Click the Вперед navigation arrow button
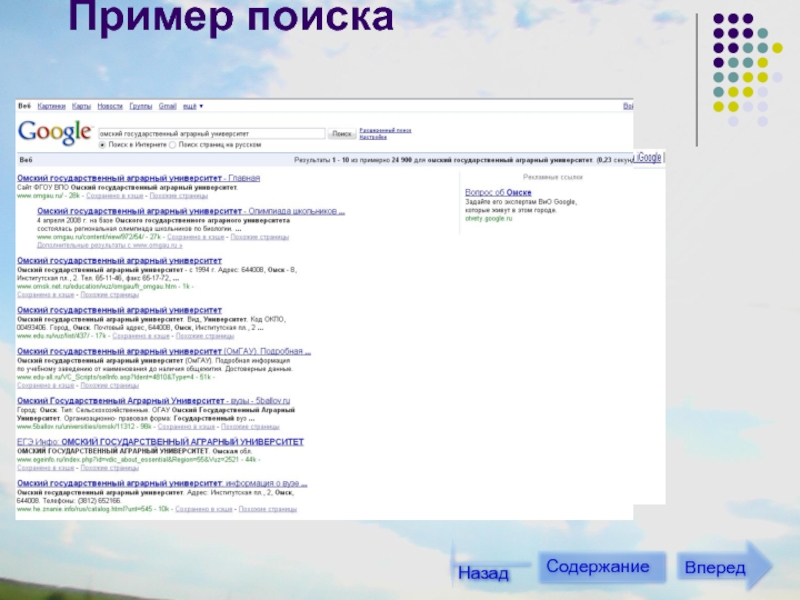 coord(718,567)
